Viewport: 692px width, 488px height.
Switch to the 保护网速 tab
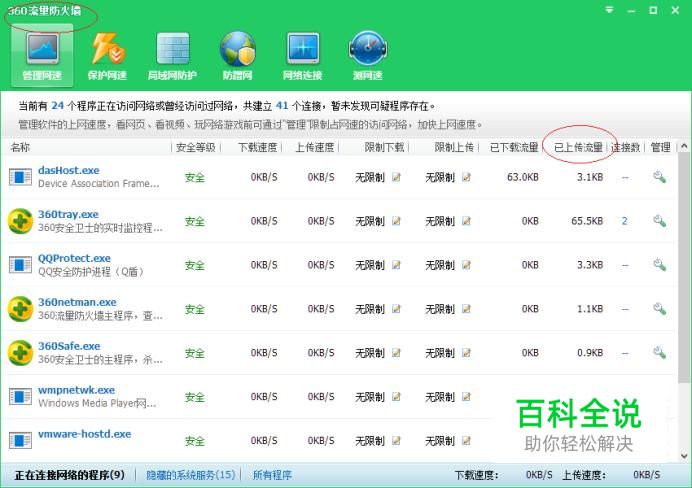click(107, 56)
